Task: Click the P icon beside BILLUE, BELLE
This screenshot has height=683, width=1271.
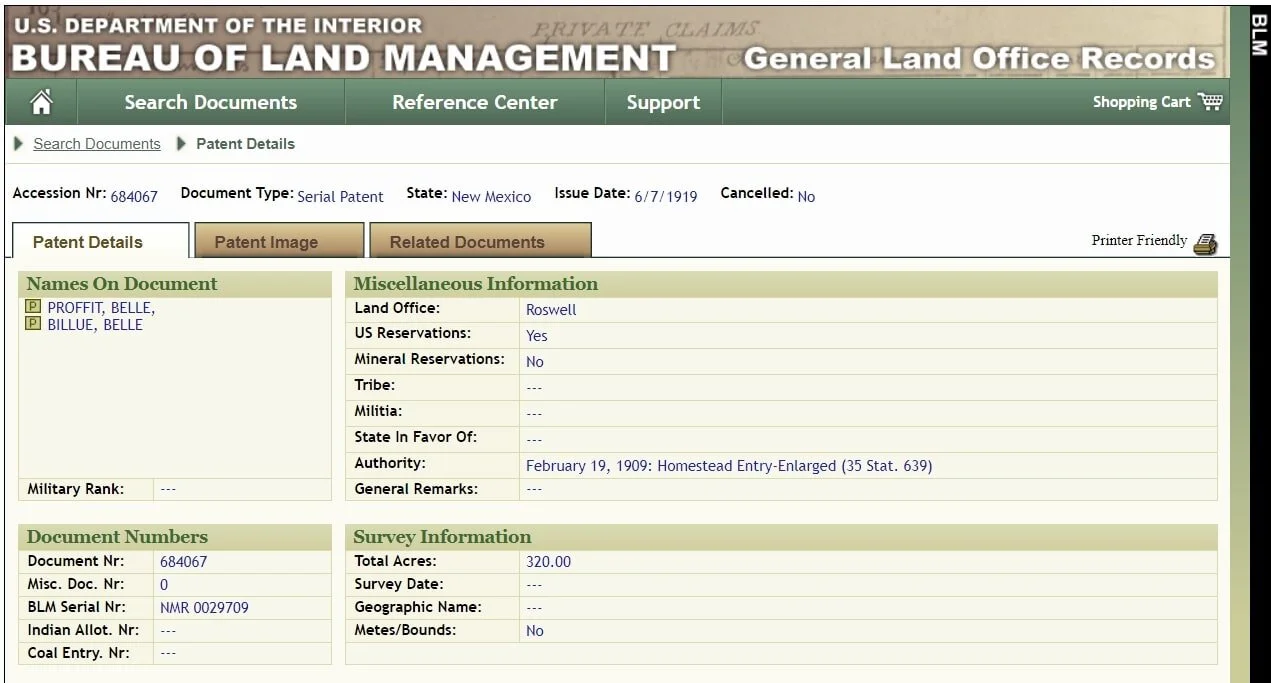Action: pyautogui.click(x=33, y=324)
